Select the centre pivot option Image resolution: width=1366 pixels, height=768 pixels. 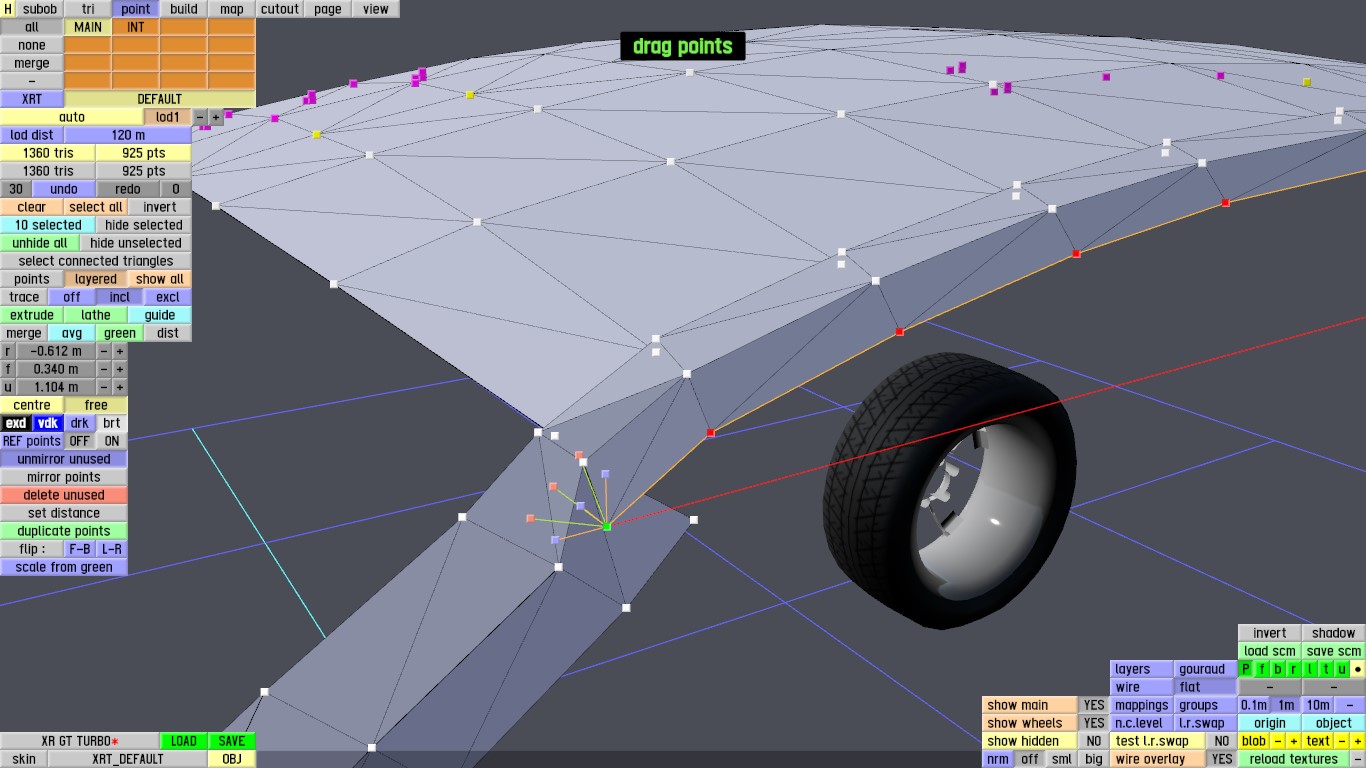pyautogui.click(x=32, y=405)
